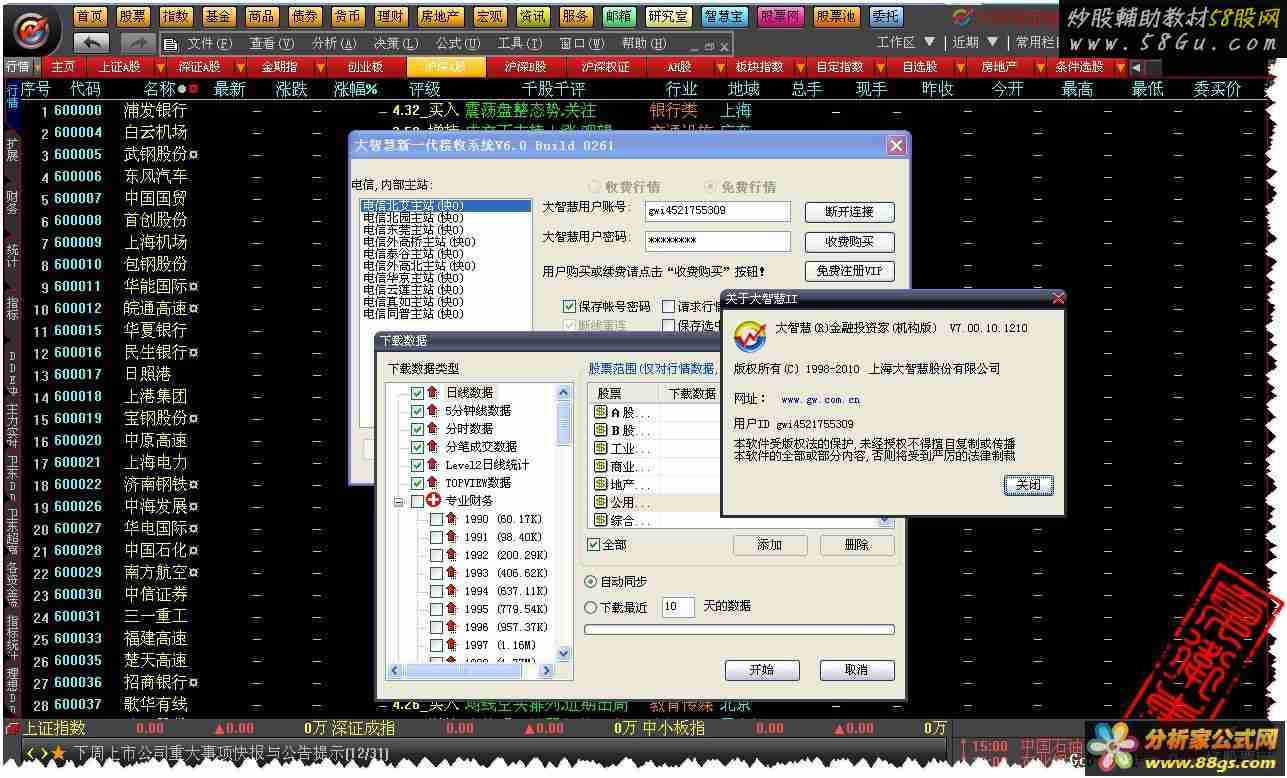Toggle the 分笔成交数据 checkbox

pos(417,447)
